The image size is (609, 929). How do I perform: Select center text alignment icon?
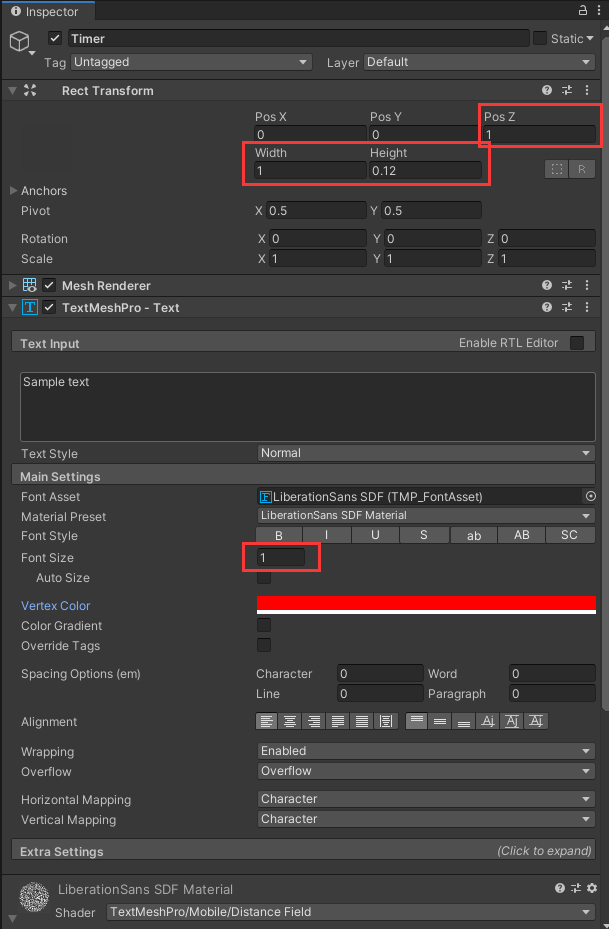[291, 721]
